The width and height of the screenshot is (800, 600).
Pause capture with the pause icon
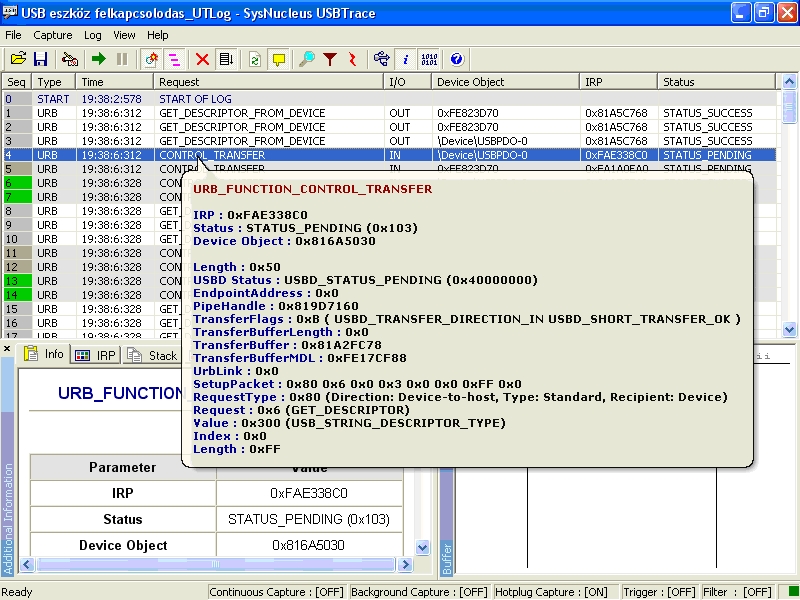point(122,59)
